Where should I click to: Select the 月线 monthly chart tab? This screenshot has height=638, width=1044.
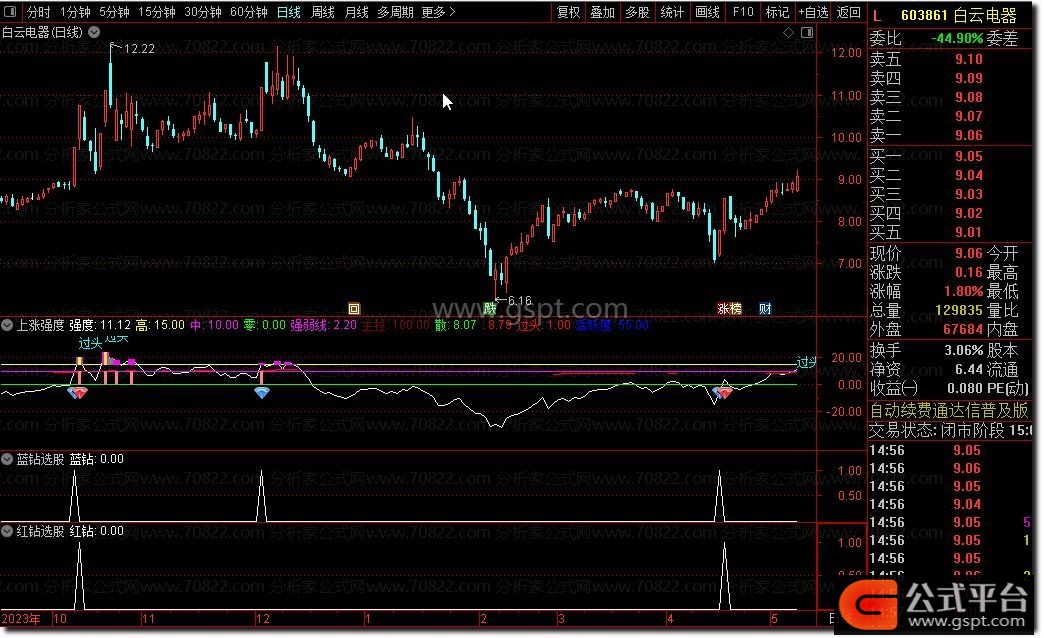tap(357, 12)
